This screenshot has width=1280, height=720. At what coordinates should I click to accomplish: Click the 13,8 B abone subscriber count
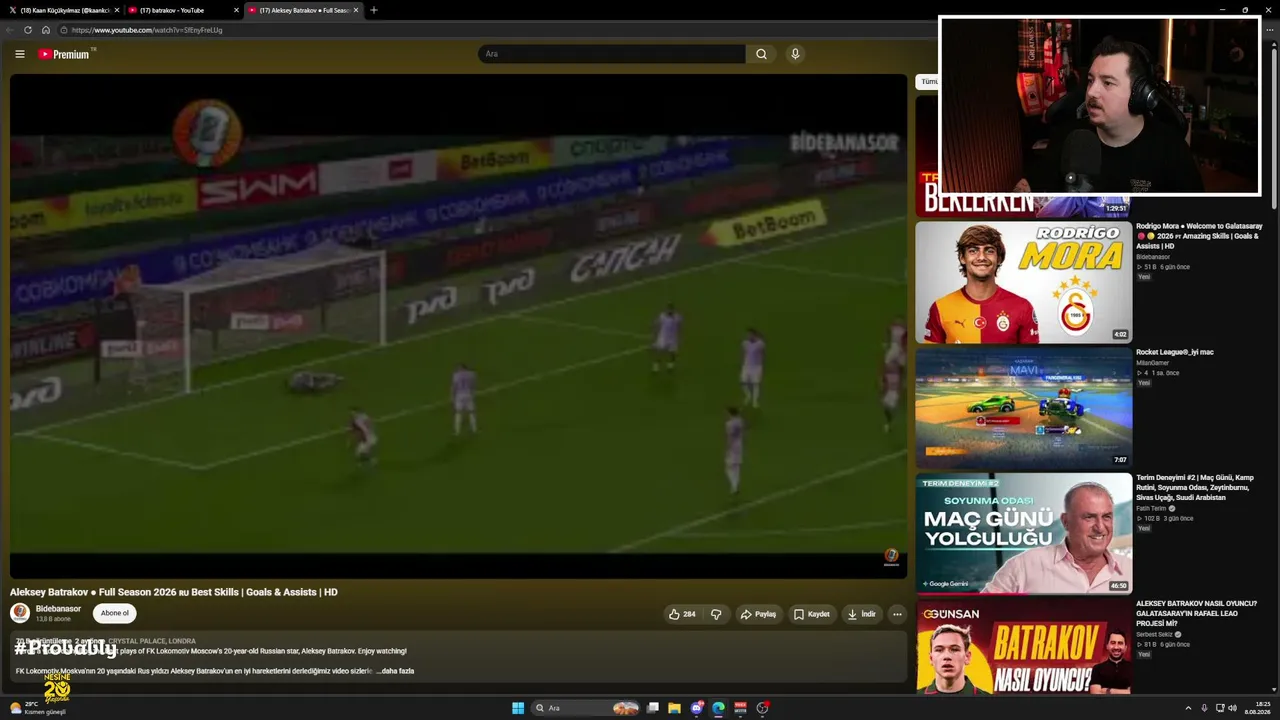click(x=53, y=619)
